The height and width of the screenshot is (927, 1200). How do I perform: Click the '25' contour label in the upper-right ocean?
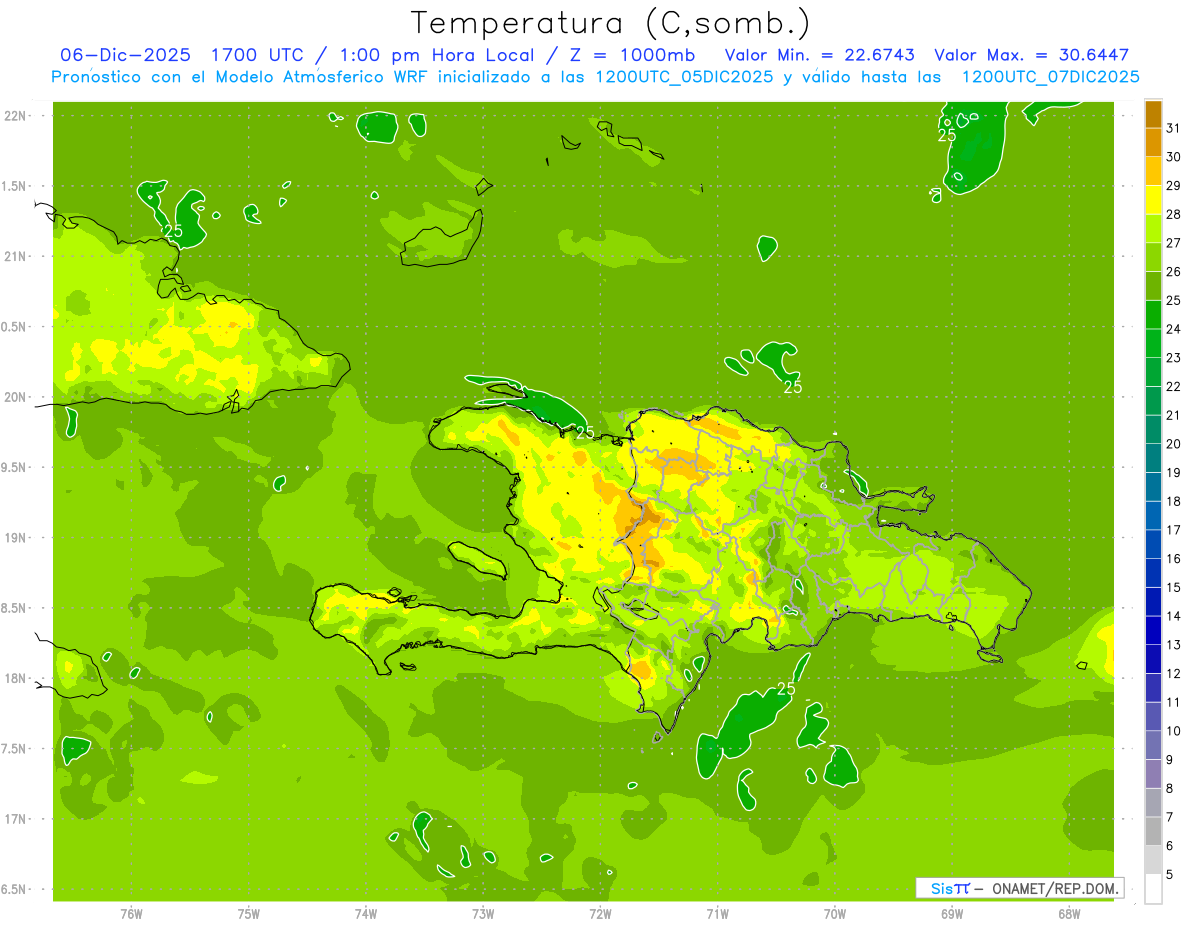click(x=947, y=136)
